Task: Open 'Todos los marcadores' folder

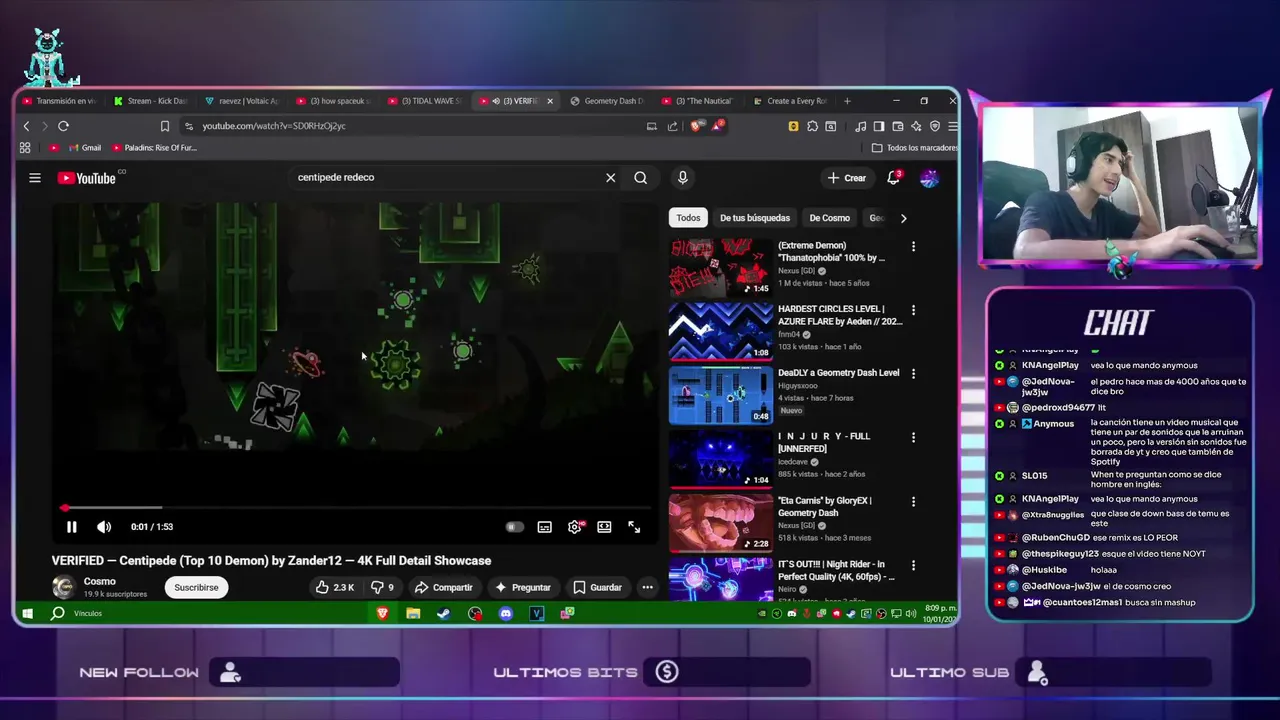Action: coord(915,148)
